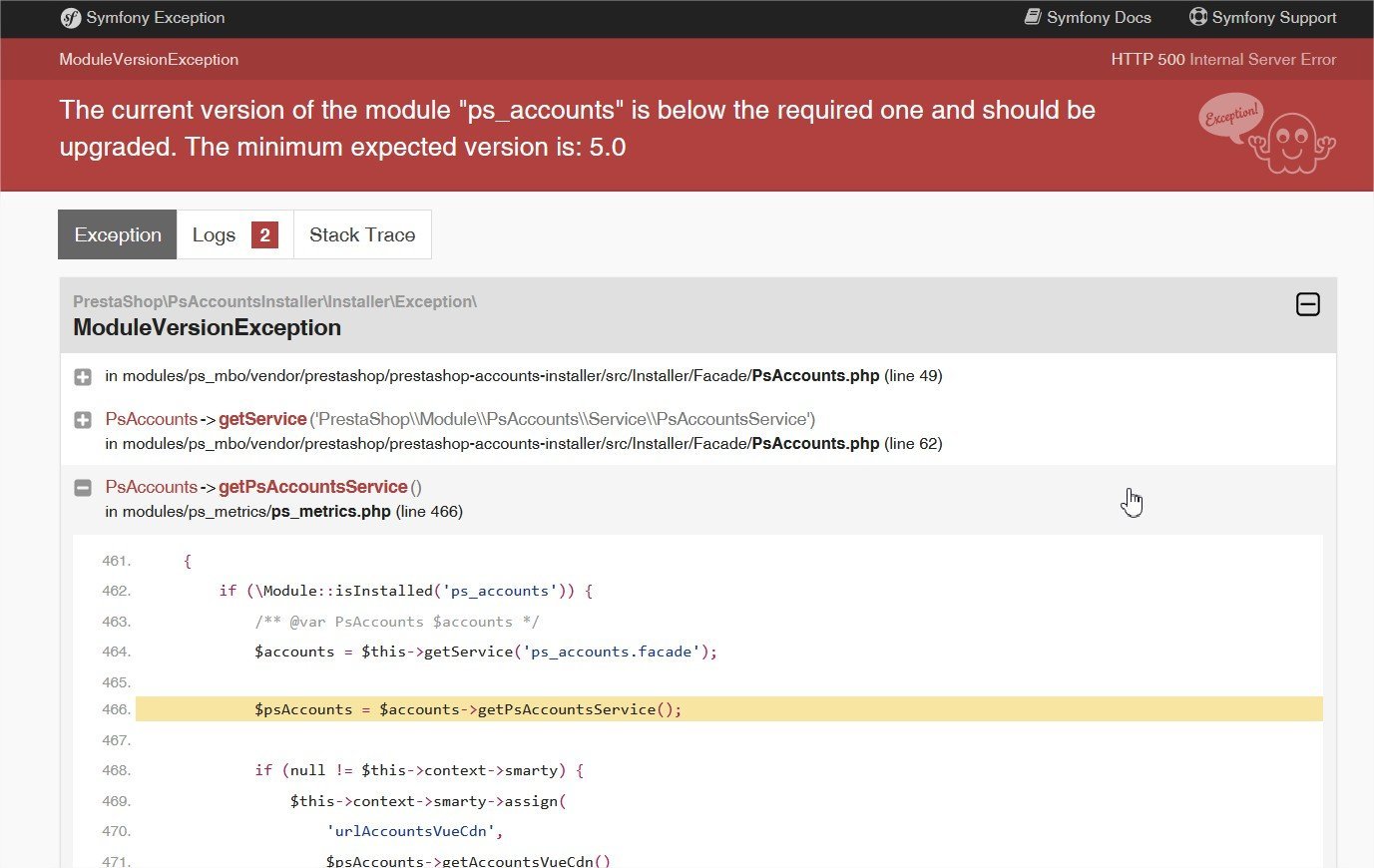This screenshot has height=868, width=1374.
Task: Click code line 469 smarty->assign call
Action: click(428, 801)
